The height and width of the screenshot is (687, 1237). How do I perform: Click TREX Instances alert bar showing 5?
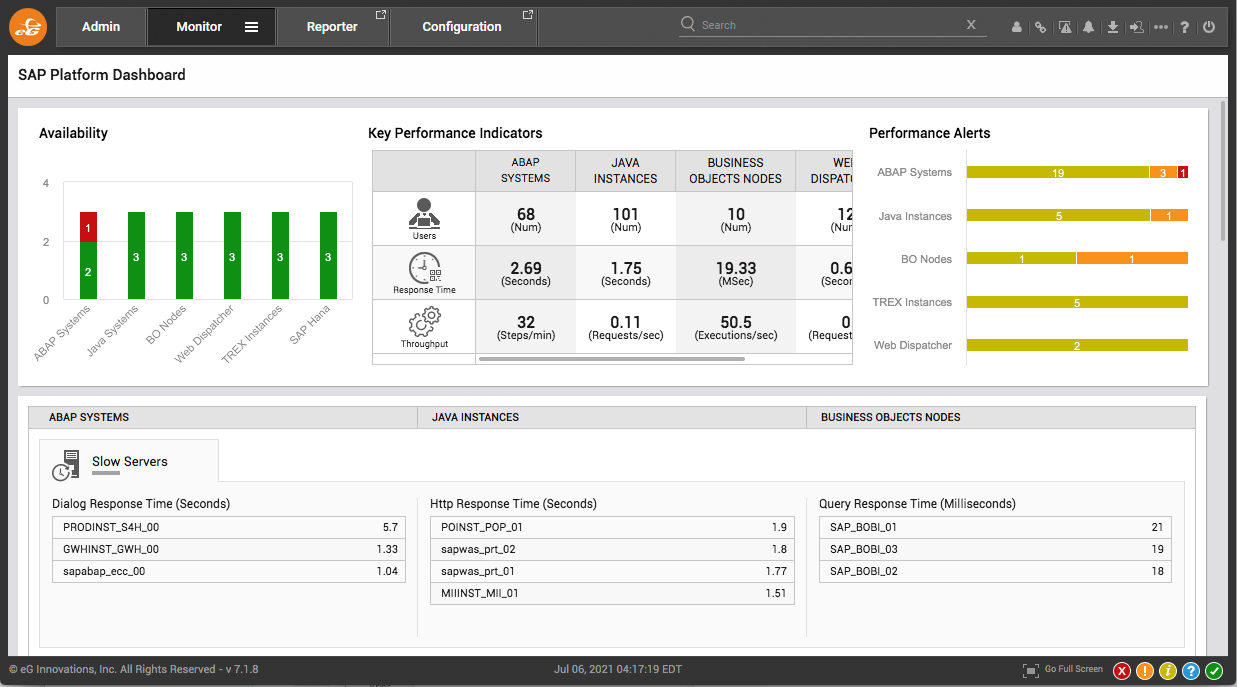tap(1077, 302)
